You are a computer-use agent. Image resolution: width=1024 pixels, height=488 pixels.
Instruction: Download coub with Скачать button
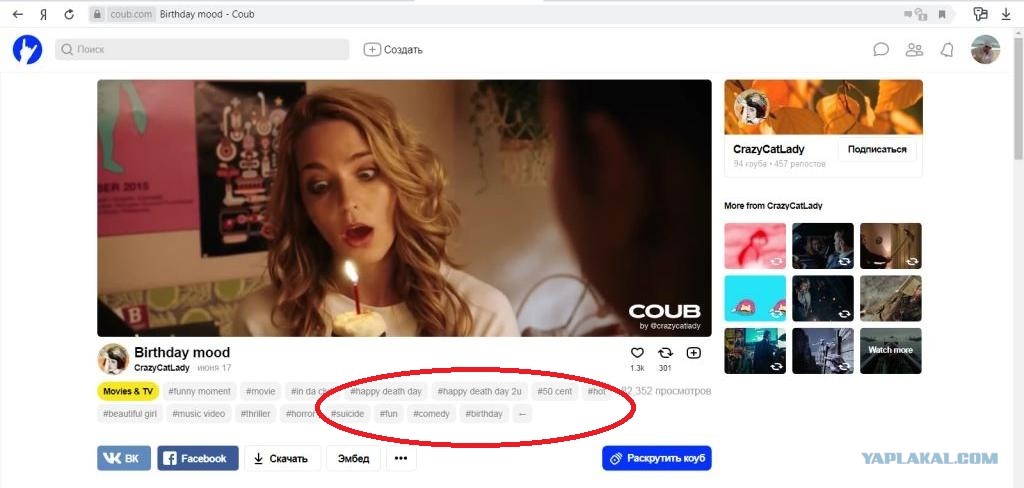point(283,459)
